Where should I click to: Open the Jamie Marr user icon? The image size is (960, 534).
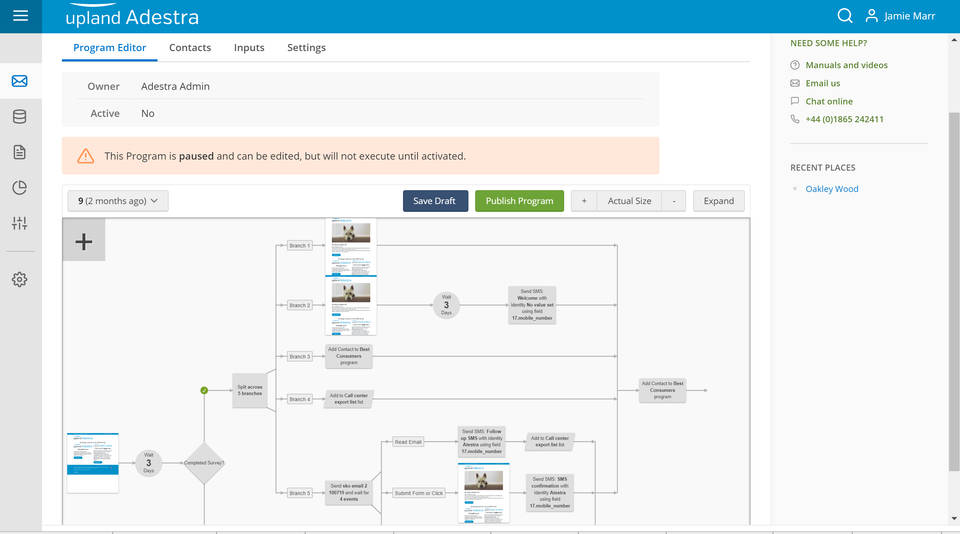click(871, 16)
